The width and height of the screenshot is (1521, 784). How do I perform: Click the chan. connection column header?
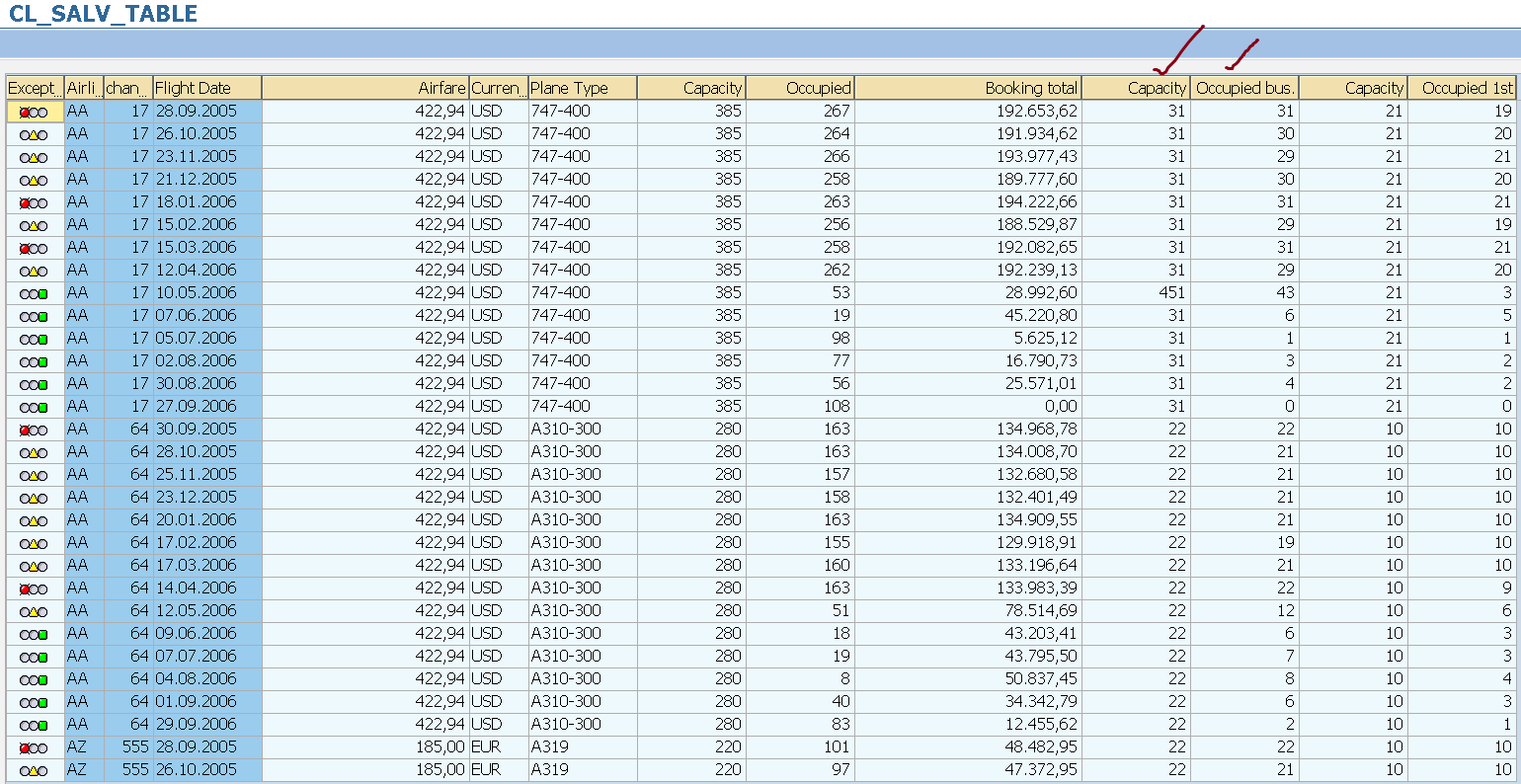tap(128, 88)
